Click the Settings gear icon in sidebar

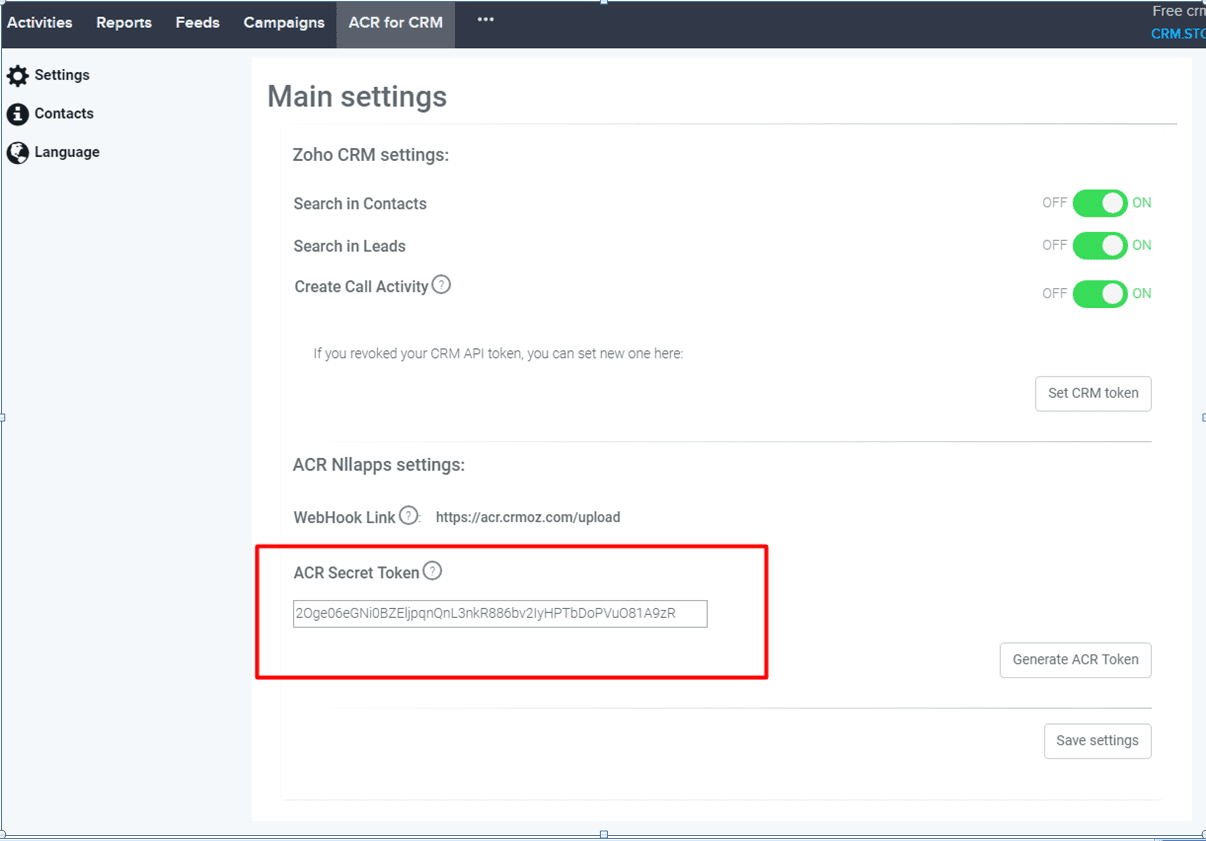coord(18,76)
